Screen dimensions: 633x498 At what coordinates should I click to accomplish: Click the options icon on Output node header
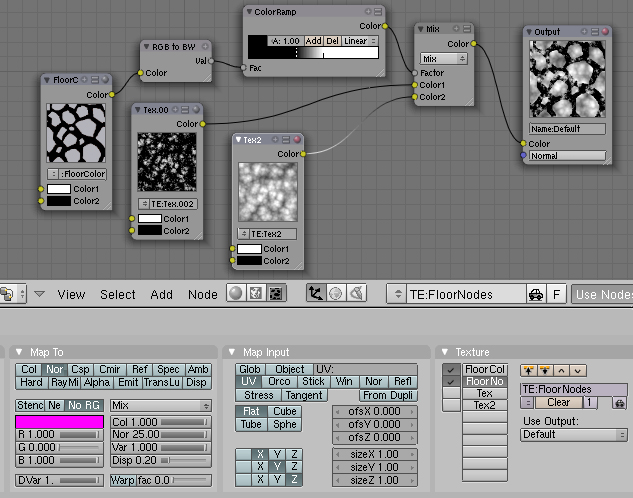coord(595,31)
